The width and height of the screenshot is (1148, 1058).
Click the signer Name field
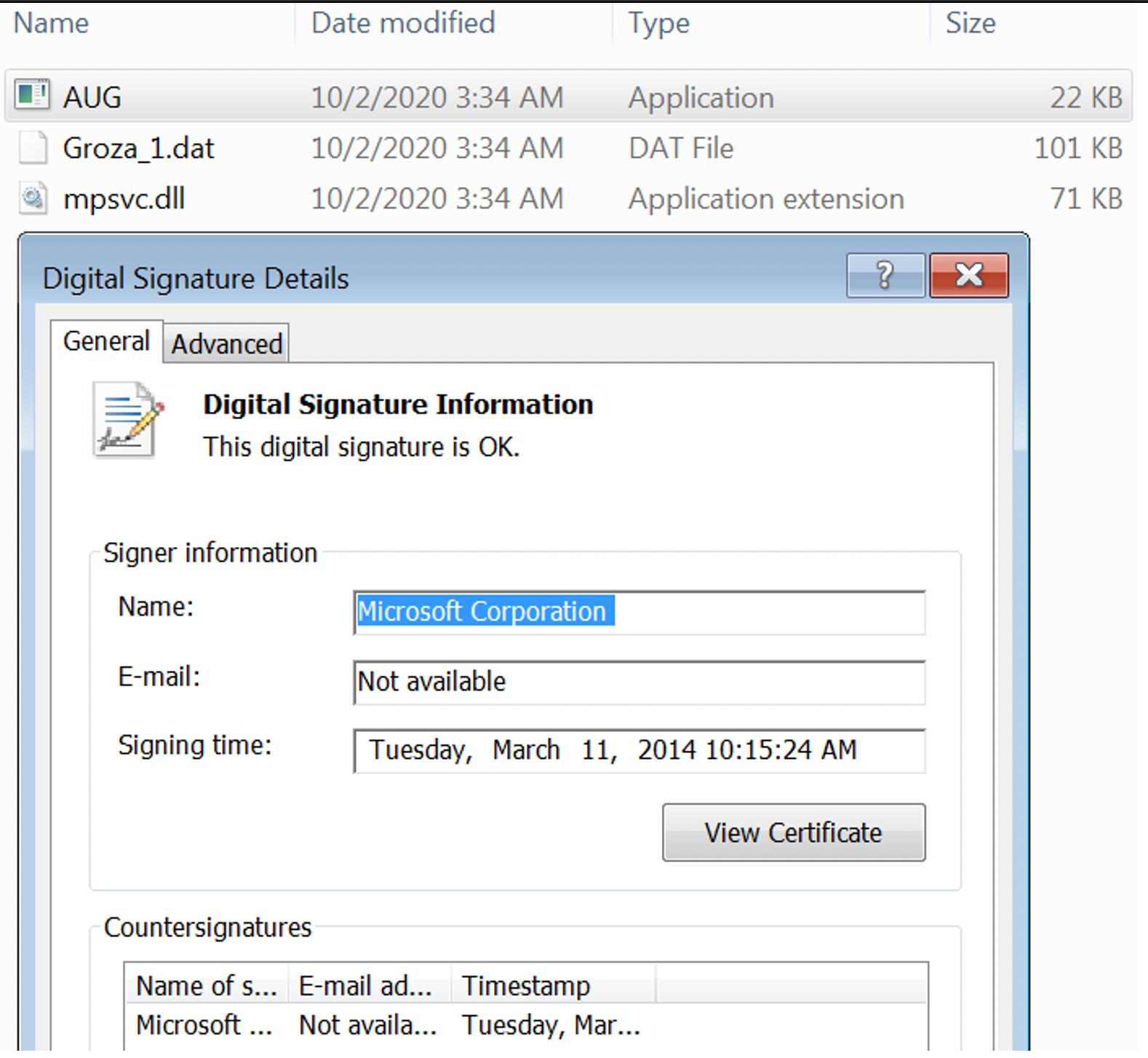point(639,612)
